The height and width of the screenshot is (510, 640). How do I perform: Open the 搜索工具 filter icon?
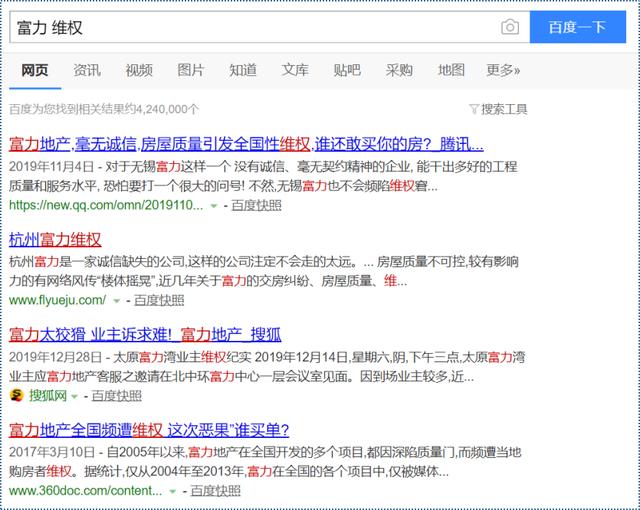pos(474,109)
